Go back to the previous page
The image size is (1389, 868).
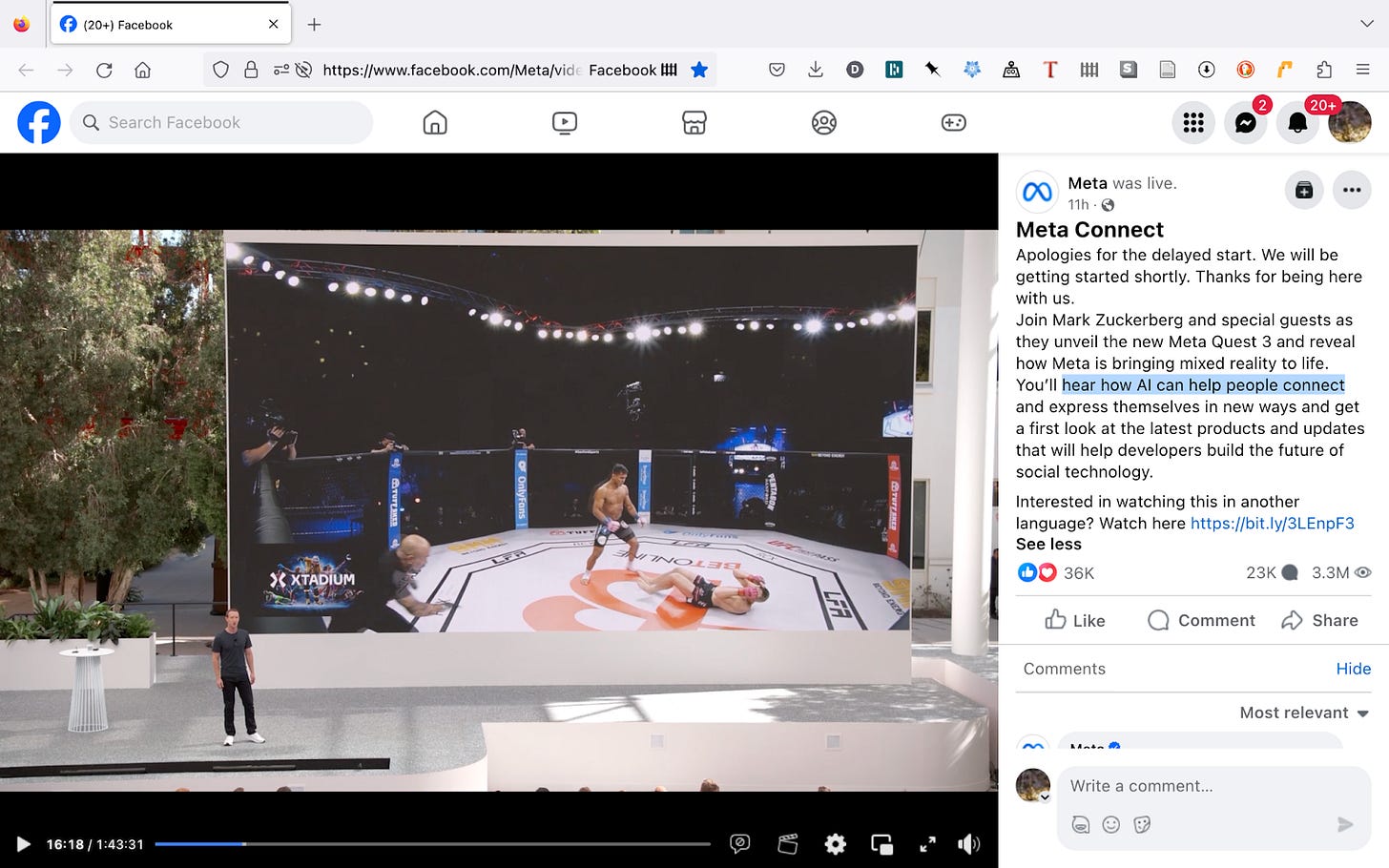pos(26,70)
